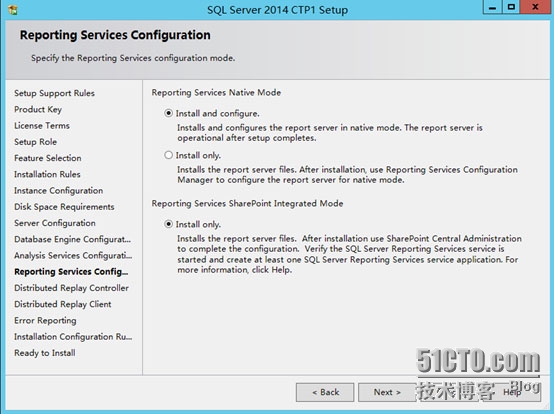Viewport: 554px width, 414px height.
Task: Open Disk Space Requirements step
Action: click(64, 207)
